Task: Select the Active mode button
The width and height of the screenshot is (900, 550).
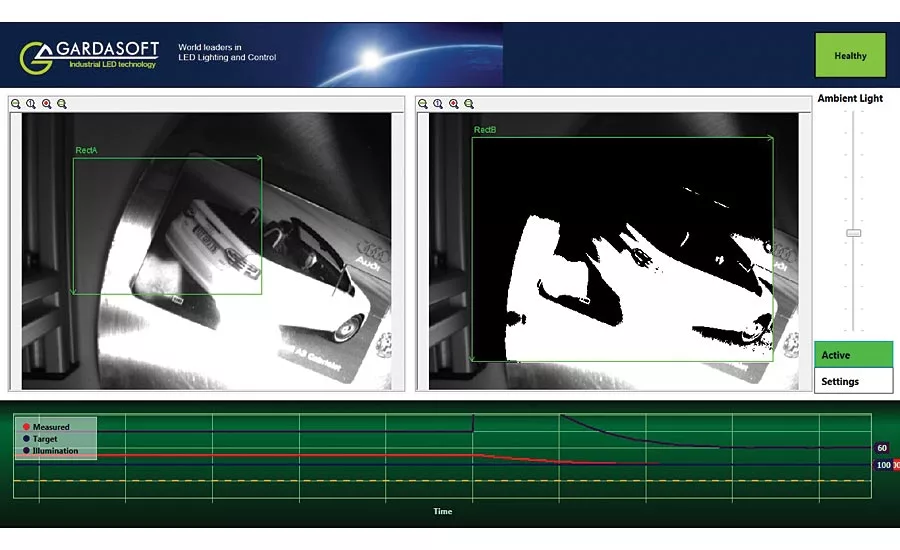Action: point(854,355)
